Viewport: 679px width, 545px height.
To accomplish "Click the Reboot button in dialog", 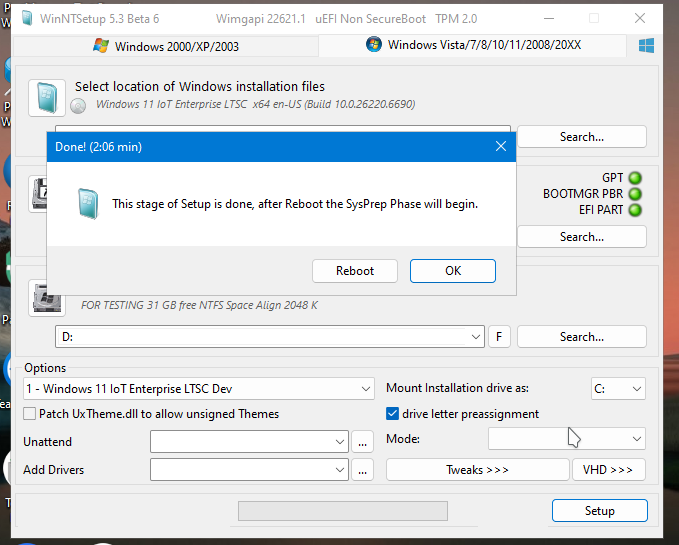I will tap(355, 271).
